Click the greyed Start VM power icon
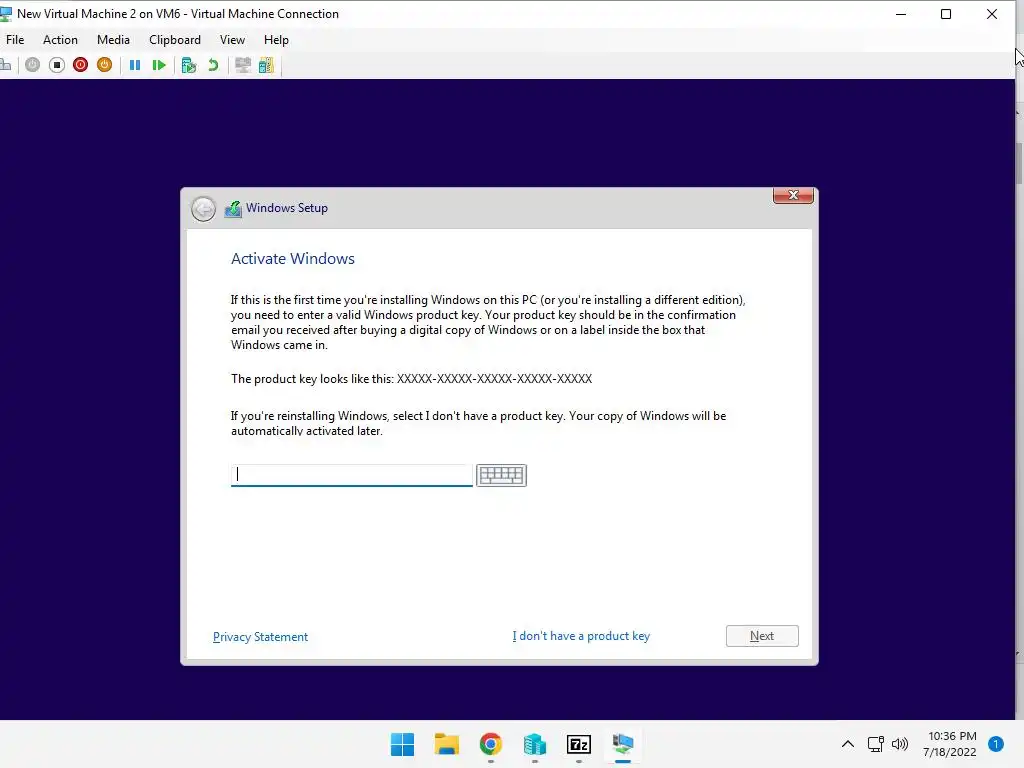The width and height of the screenshot is (1024, 768). (x=33, y=65)
